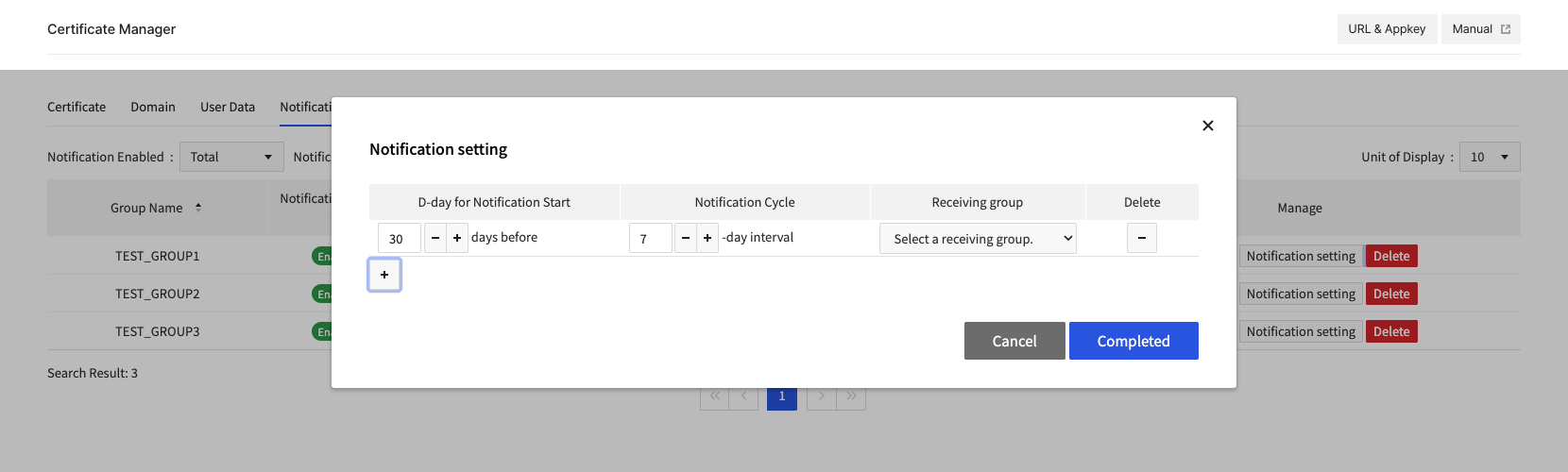The width and height of the screenshot is (1568, 472).
Task: Close the Notification setting dialog
Action: point(1207,126)
